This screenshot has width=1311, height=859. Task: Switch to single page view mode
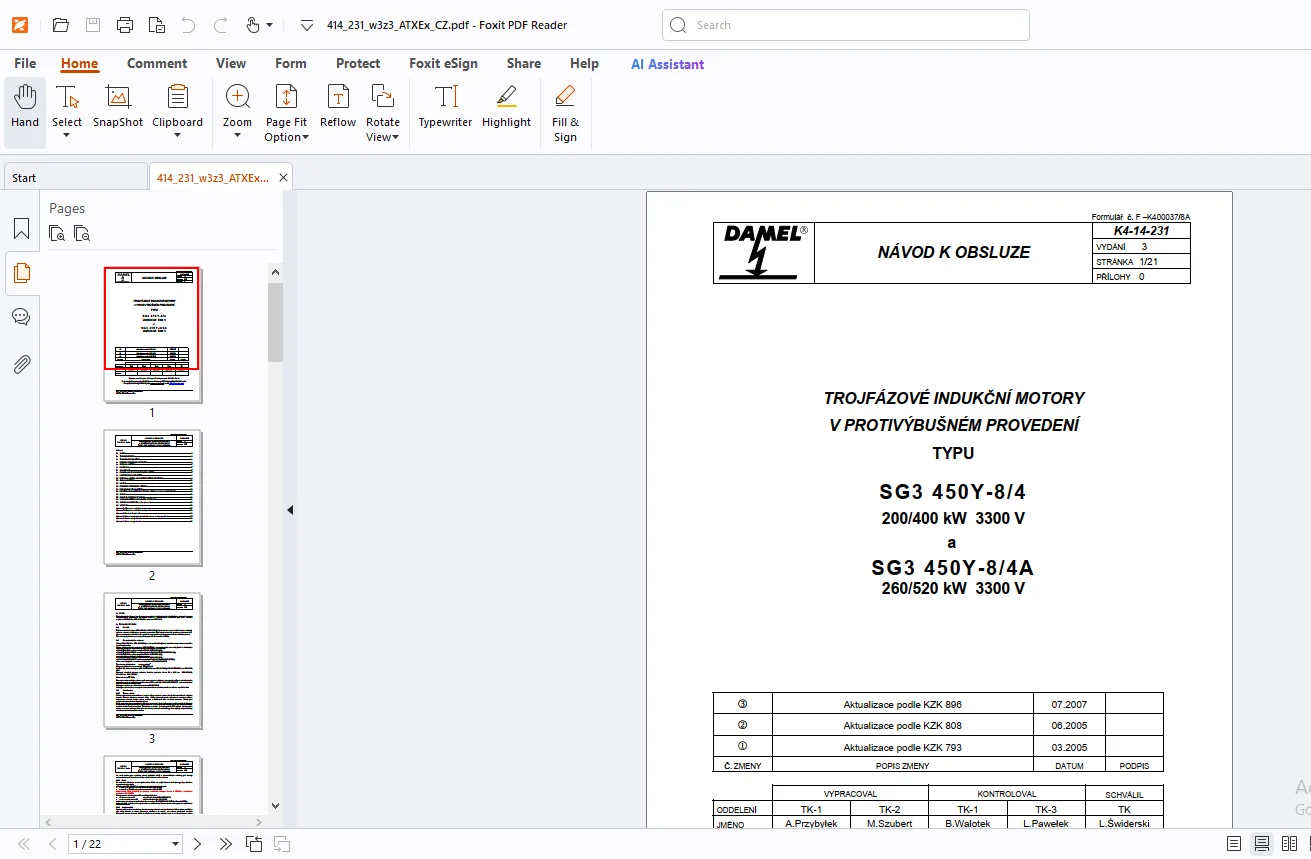pyautogui.click(x=1234, y=844)
